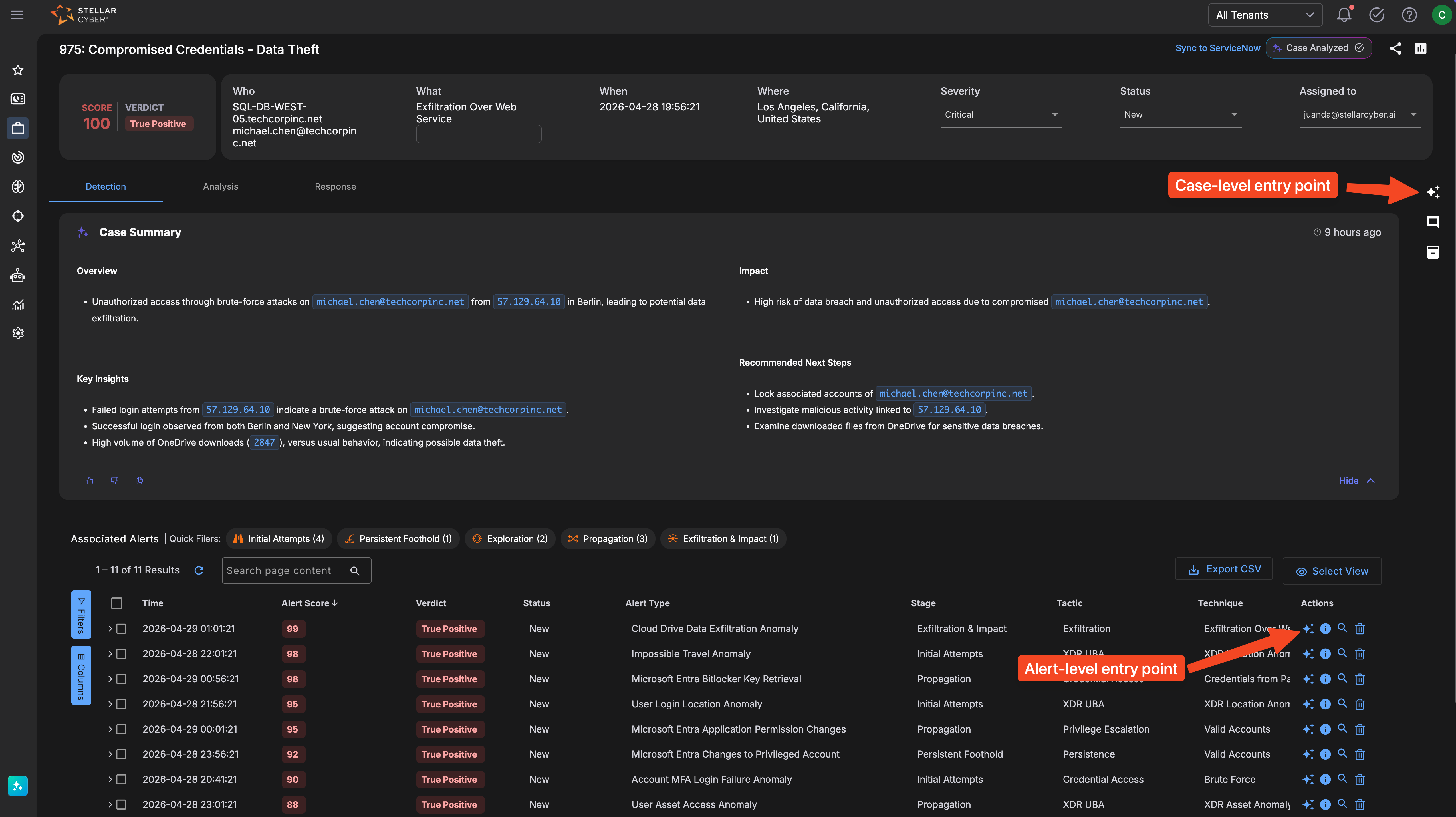
Task: Open the case comments panel icon
Action: [1433, 222]
